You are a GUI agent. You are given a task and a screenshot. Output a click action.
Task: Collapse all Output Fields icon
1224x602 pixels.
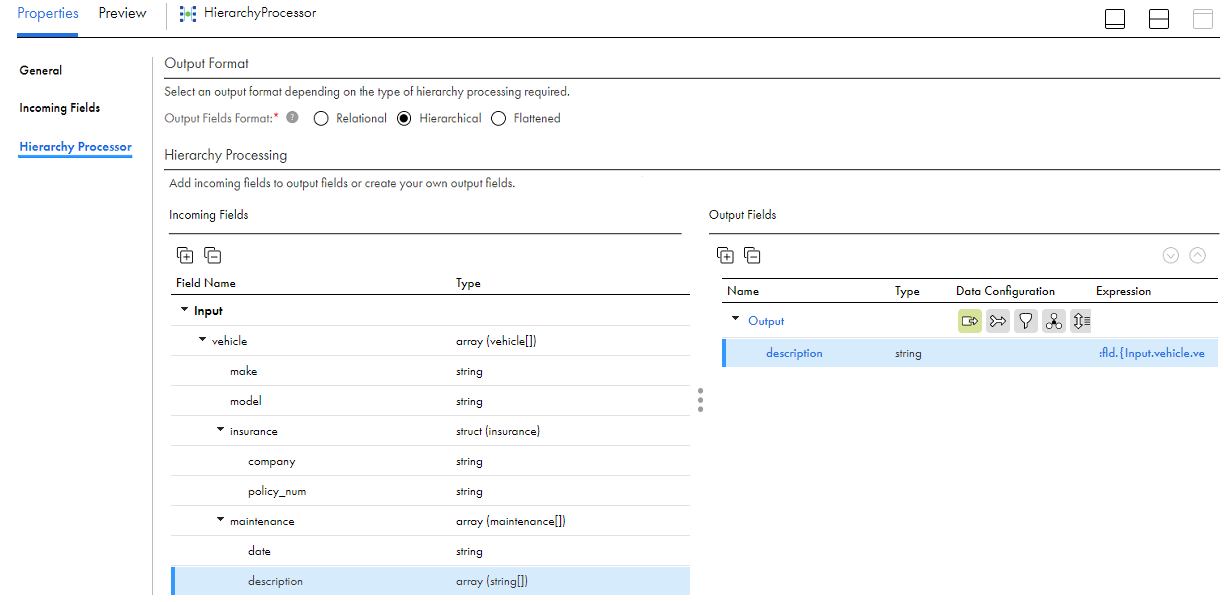[753, 256]
